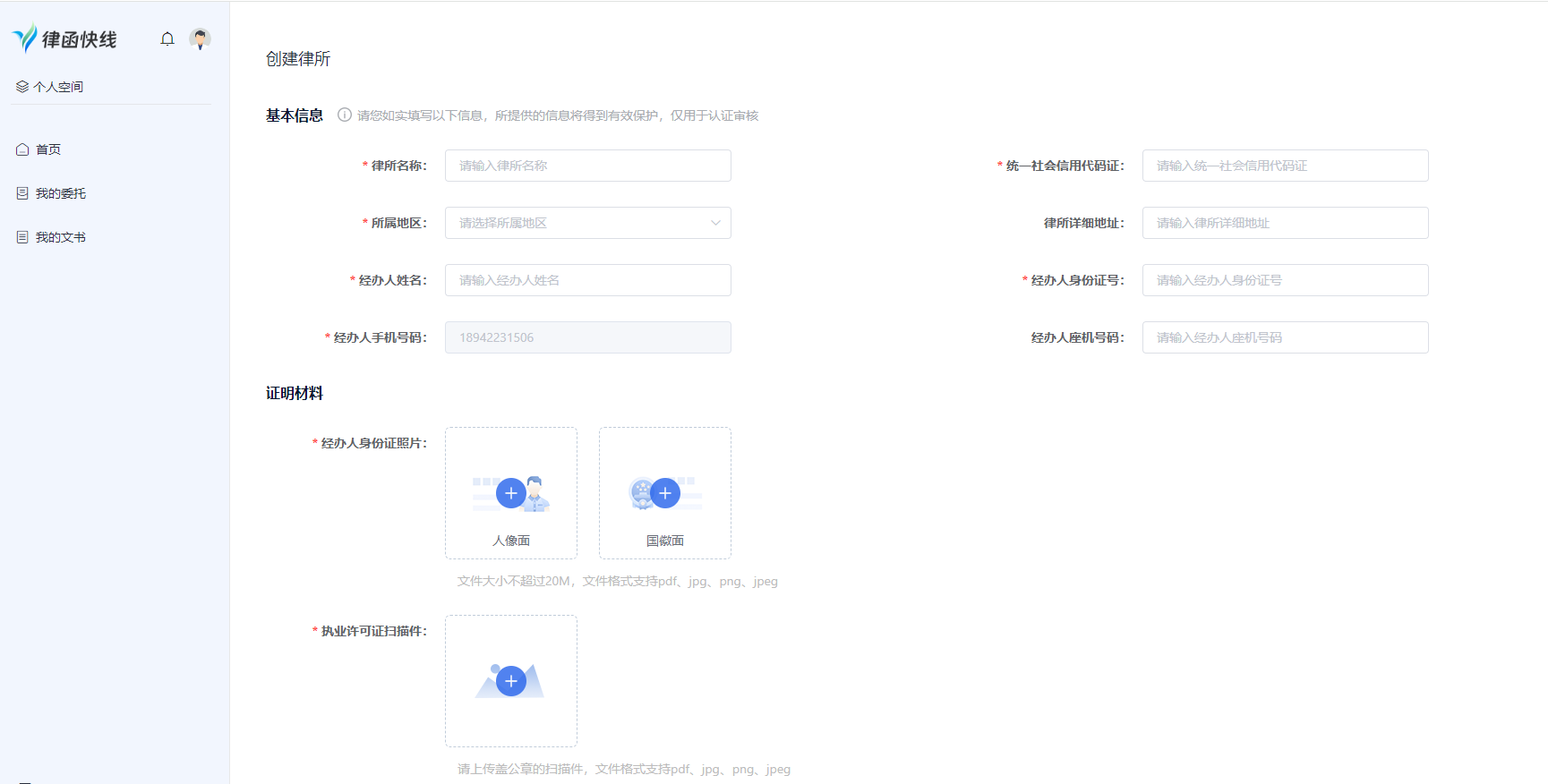
Task: Click the 基本信息 section heading
Action: 295,115
